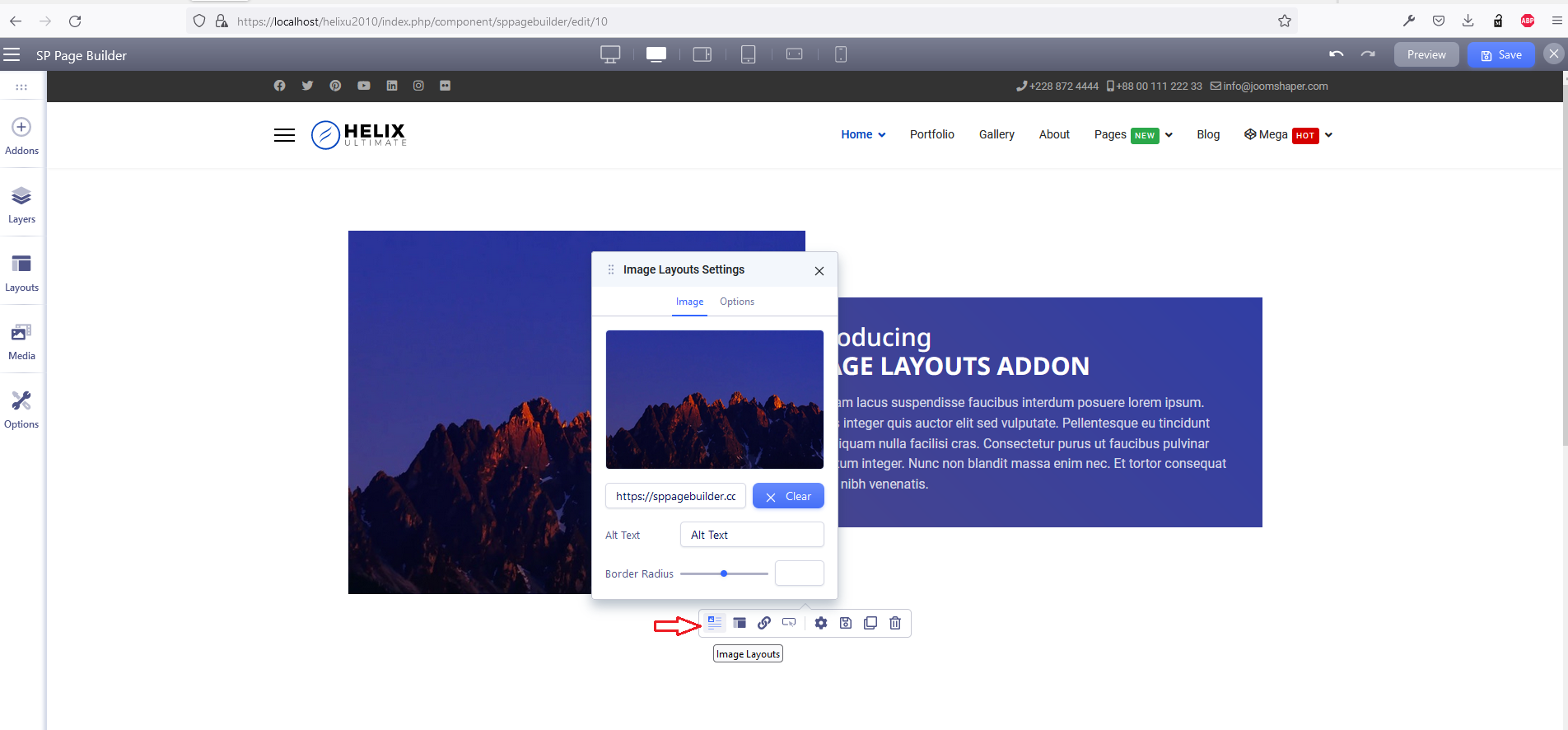The width and height of the screenshot is (1568, 730).
Task: Save addon using floppy disk icon
Action: pyautogui.click(x=846, y=623)
